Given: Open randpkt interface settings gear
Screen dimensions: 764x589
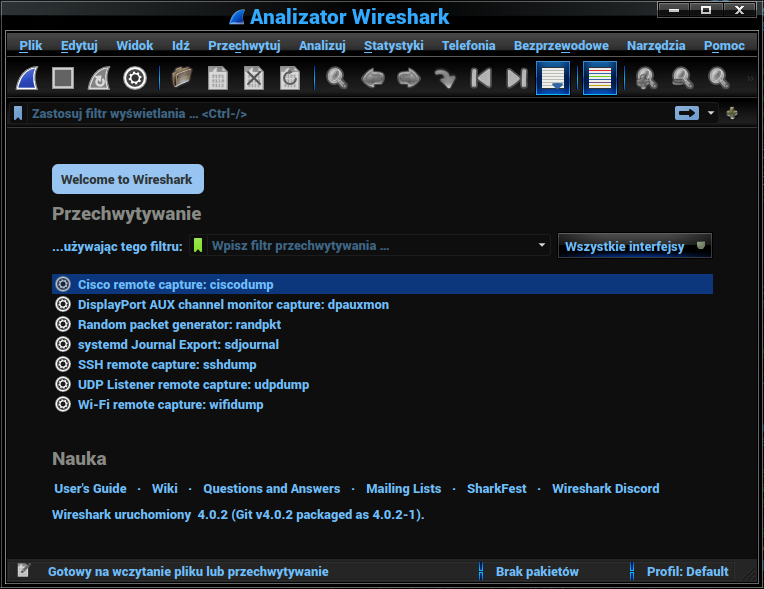Looking at the screenshot, I should [x=63, y=324].
